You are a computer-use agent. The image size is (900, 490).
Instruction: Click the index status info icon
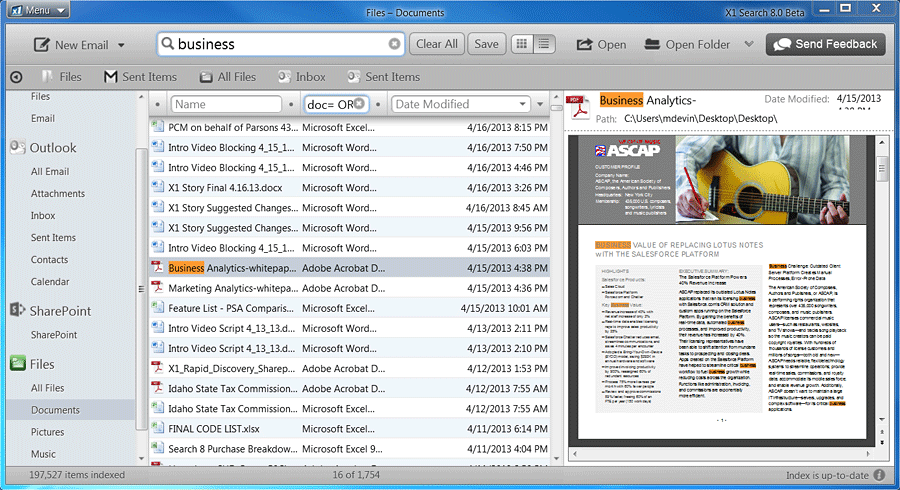pyautogui.click(x=879, y=475)
